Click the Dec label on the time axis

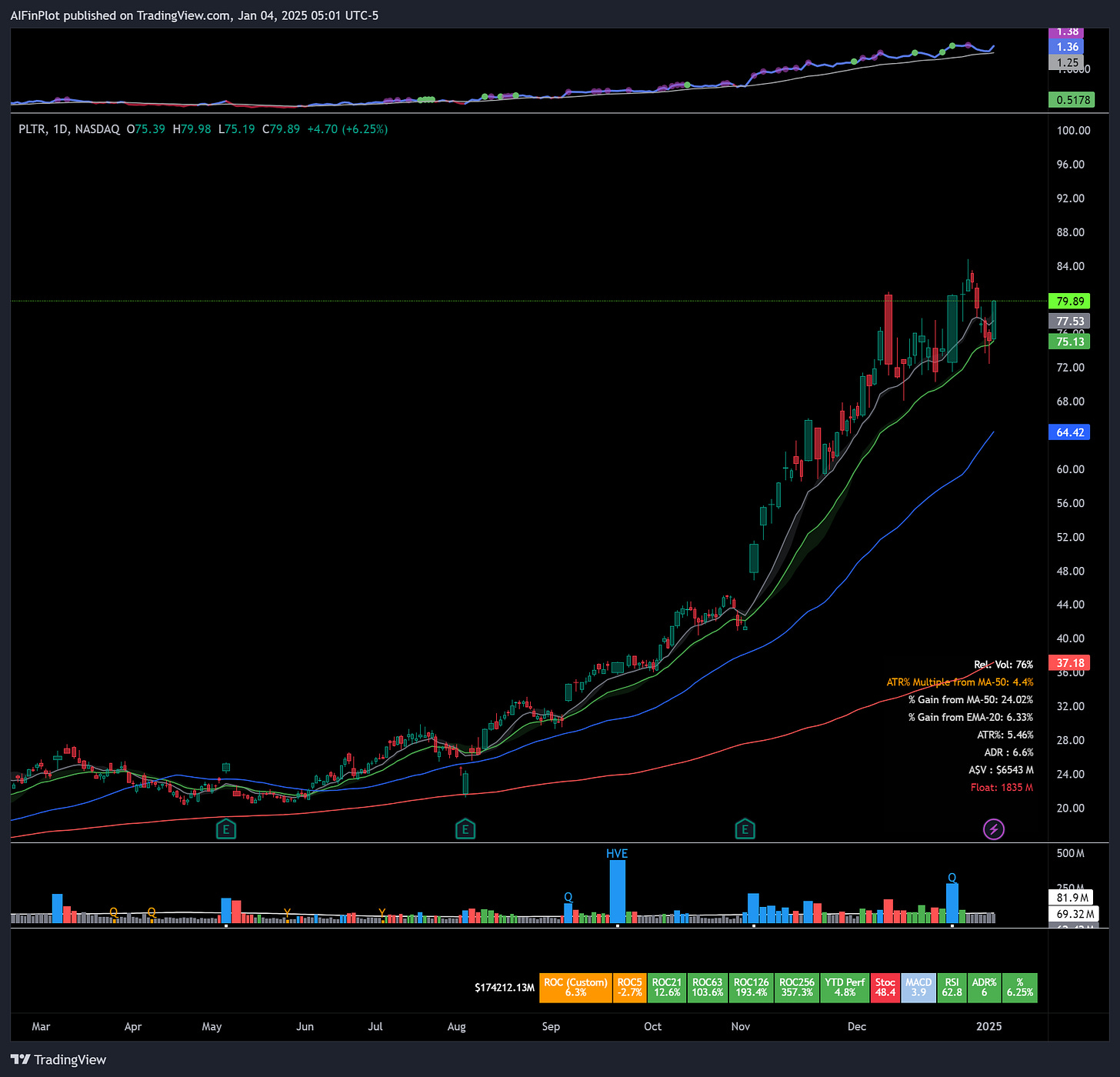(856, 1027)
